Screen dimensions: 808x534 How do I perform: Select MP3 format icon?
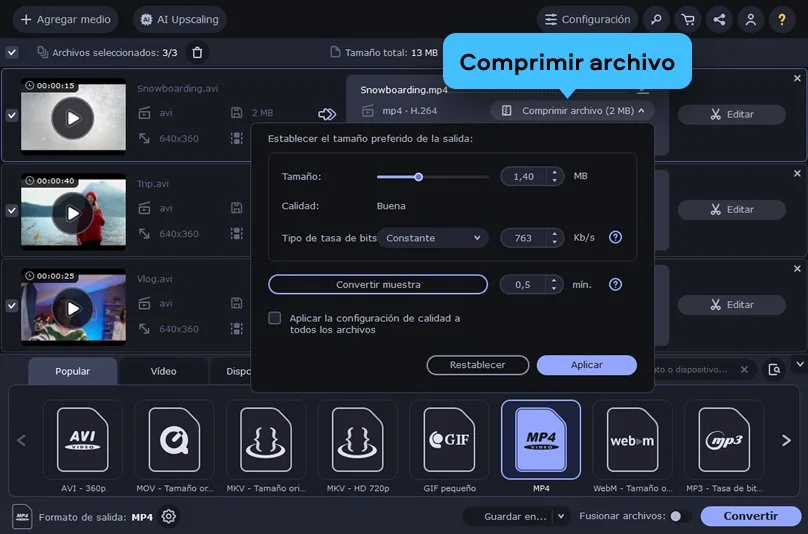click(x=724, y=440)
